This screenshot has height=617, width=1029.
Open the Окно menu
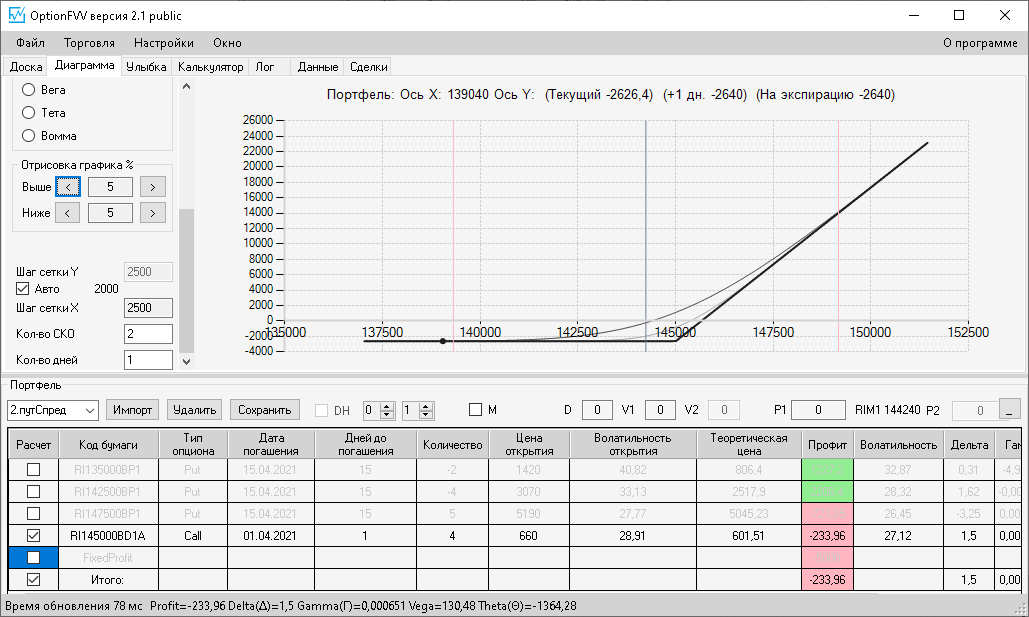(227, 43)
